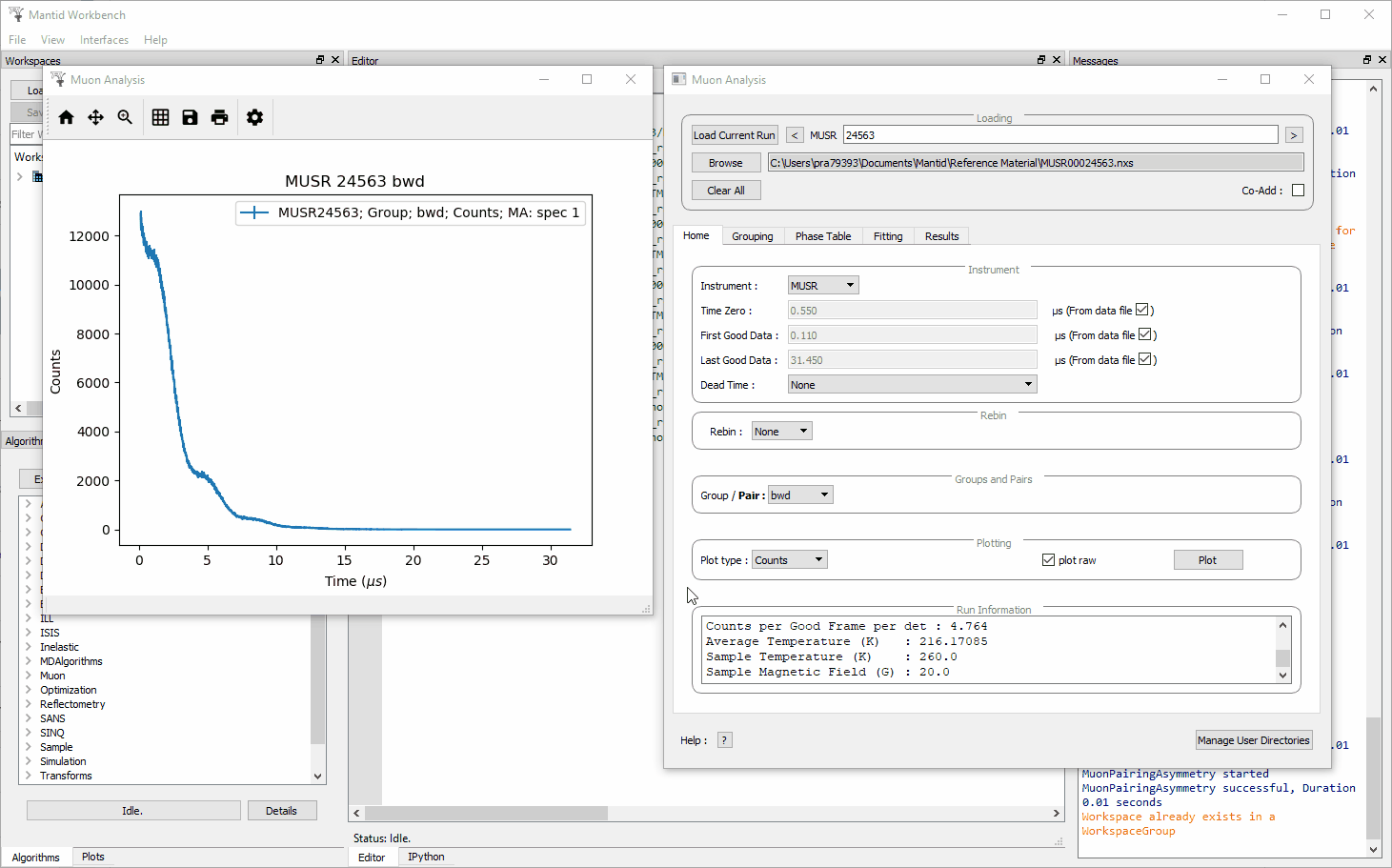Click the run number input field
Screen dimensions: 1392x868
coord(1059,135)
